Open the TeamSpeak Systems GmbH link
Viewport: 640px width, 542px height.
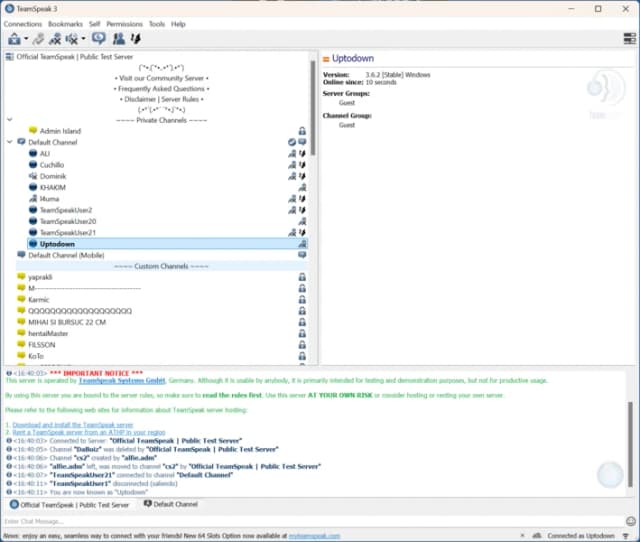(122, 380)
